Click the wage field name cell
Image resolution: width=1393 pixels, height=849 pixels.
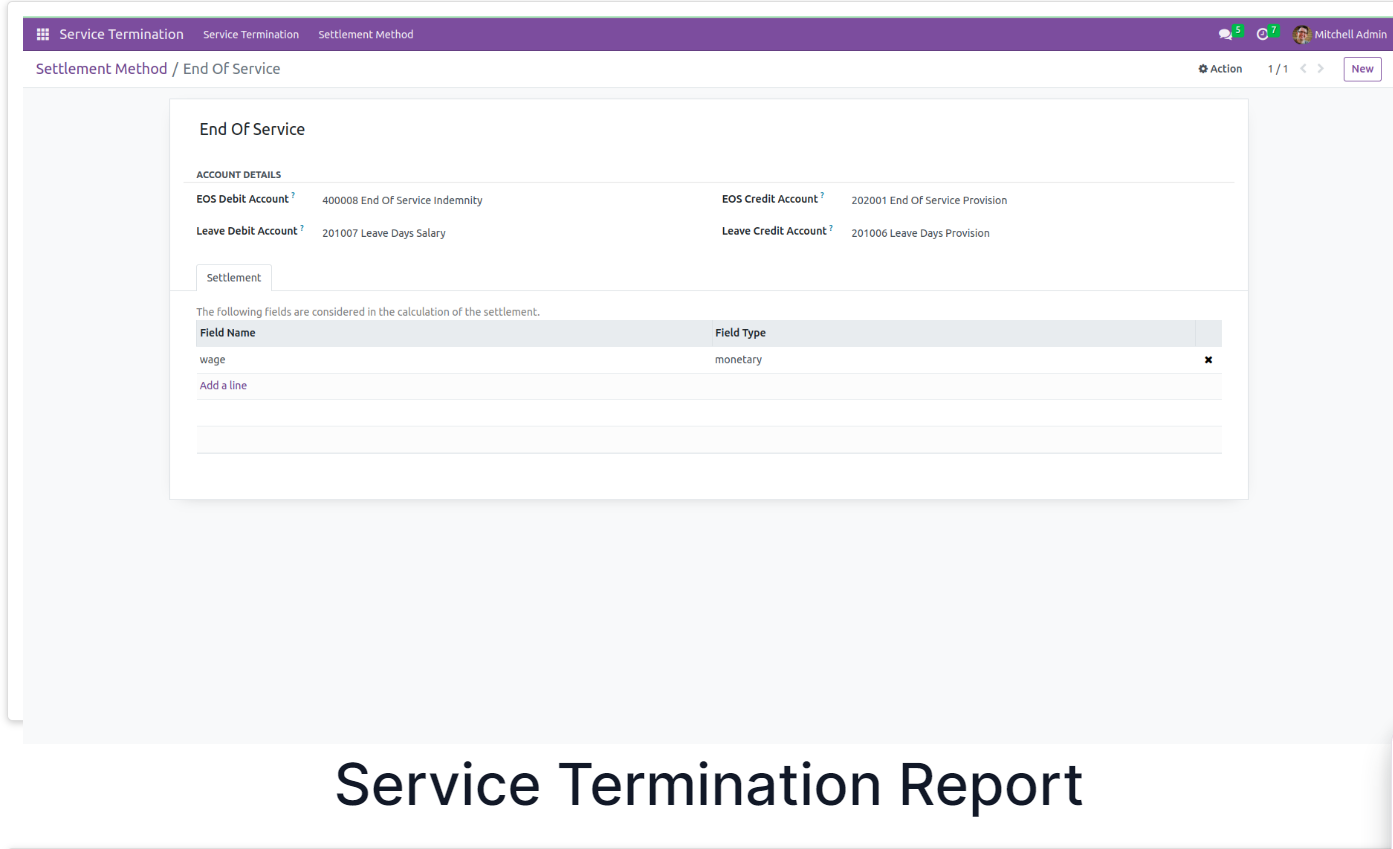[x=453, y=360]
